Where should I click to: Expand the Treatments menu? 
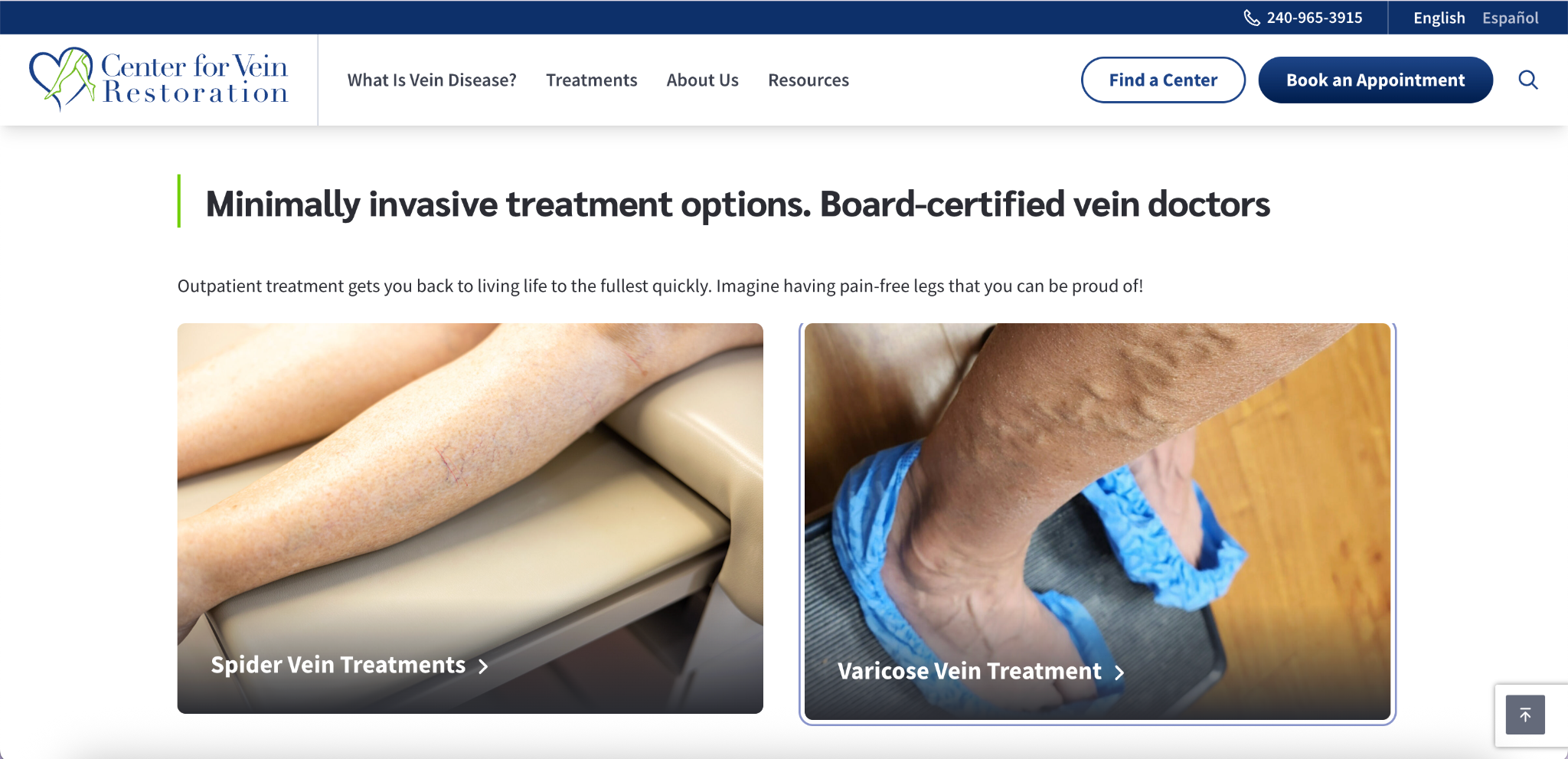591,80
